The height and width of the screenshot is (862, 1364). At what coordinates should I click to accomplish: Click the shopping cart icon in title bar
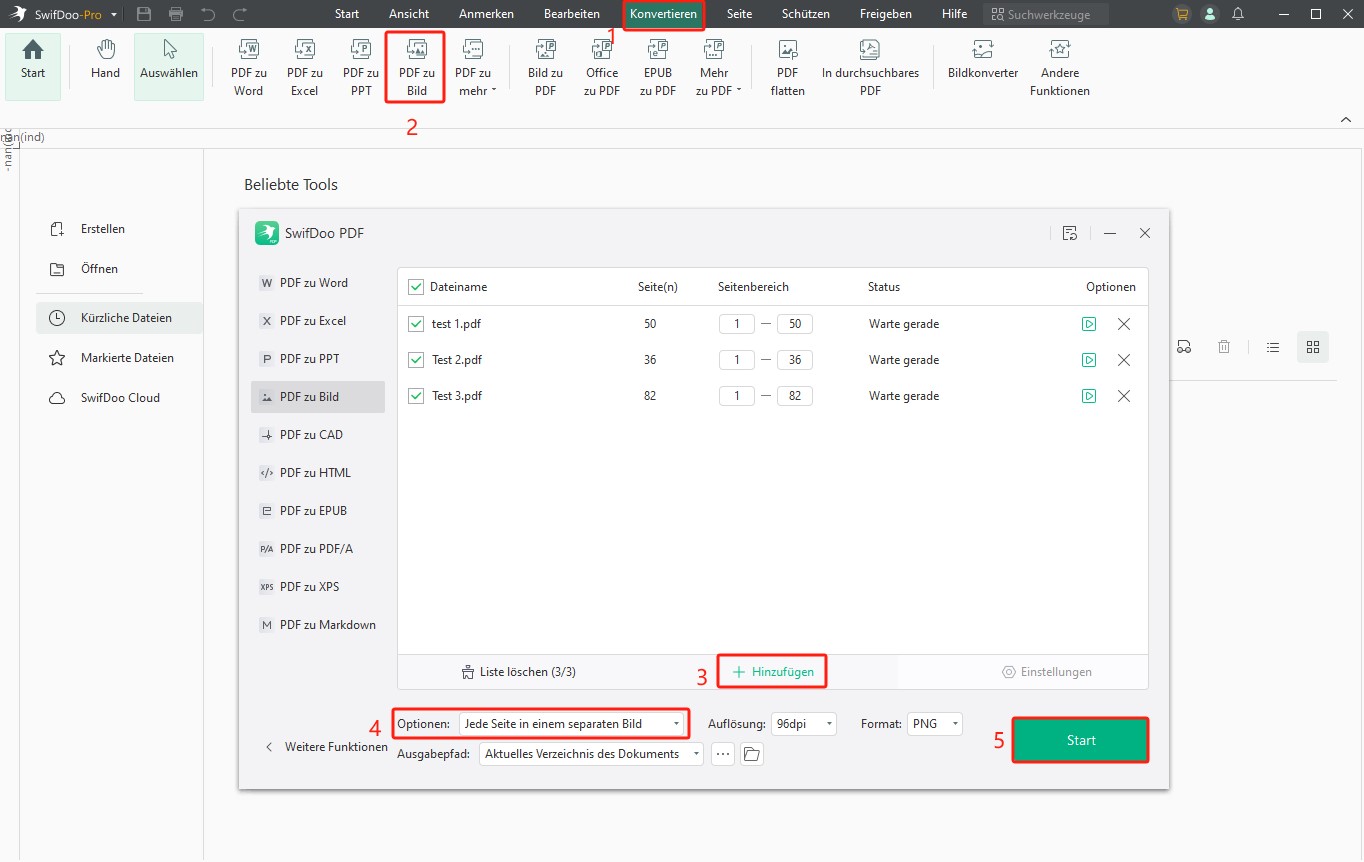1183,14
